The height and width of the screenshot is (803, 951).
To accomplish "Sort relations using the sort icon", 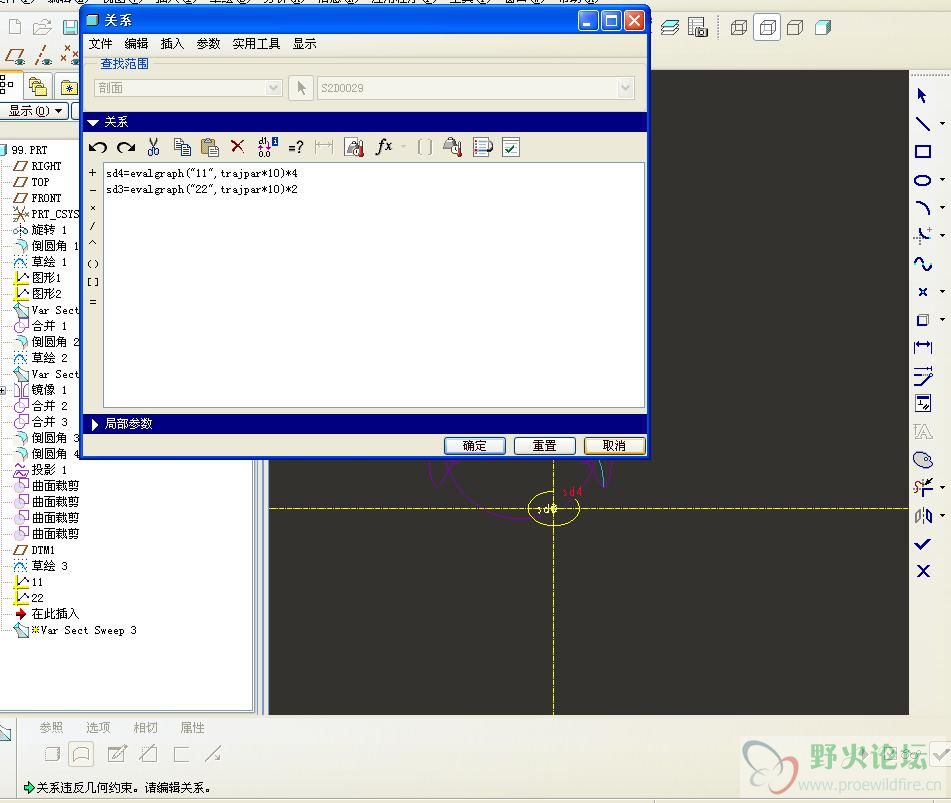I will 483,147.
